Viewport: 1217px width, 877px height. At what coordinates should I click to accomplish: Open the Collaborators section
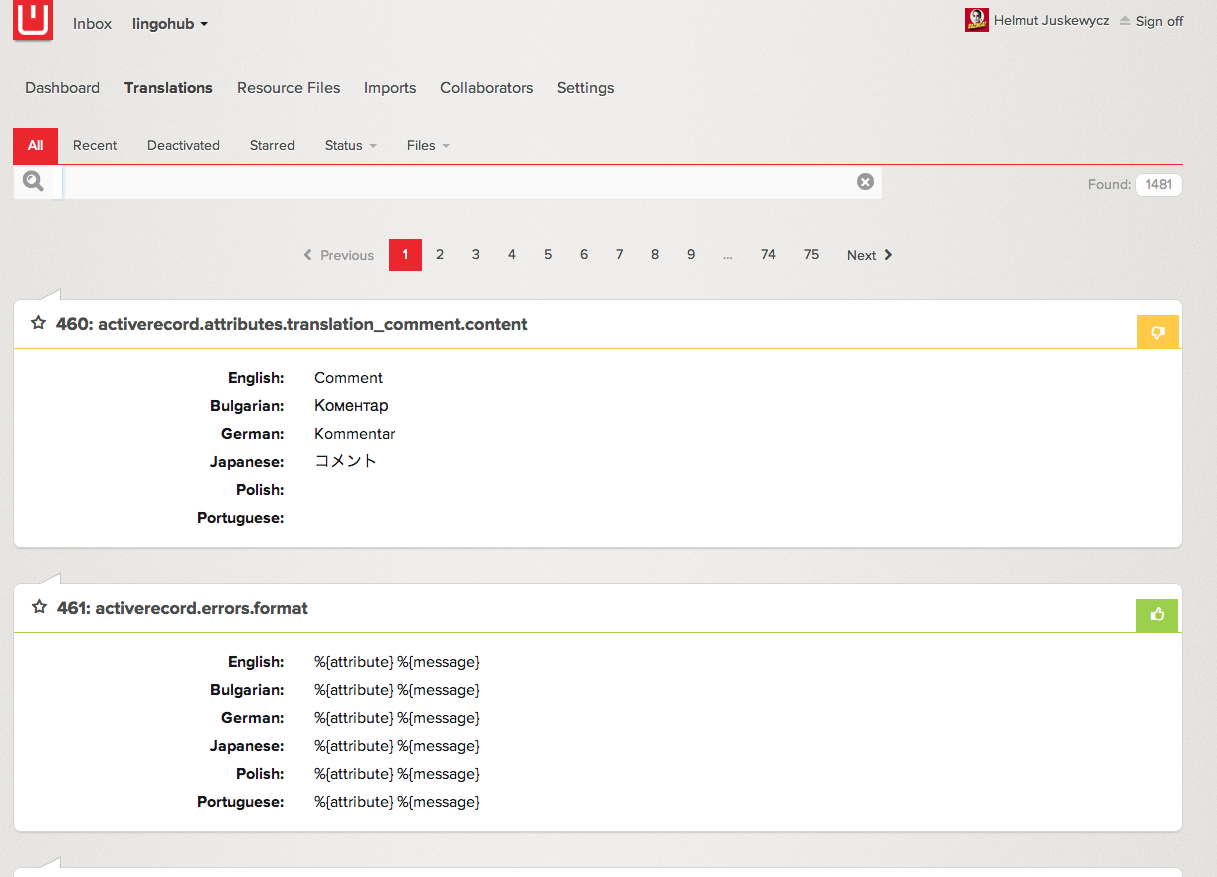click(486, 88)
